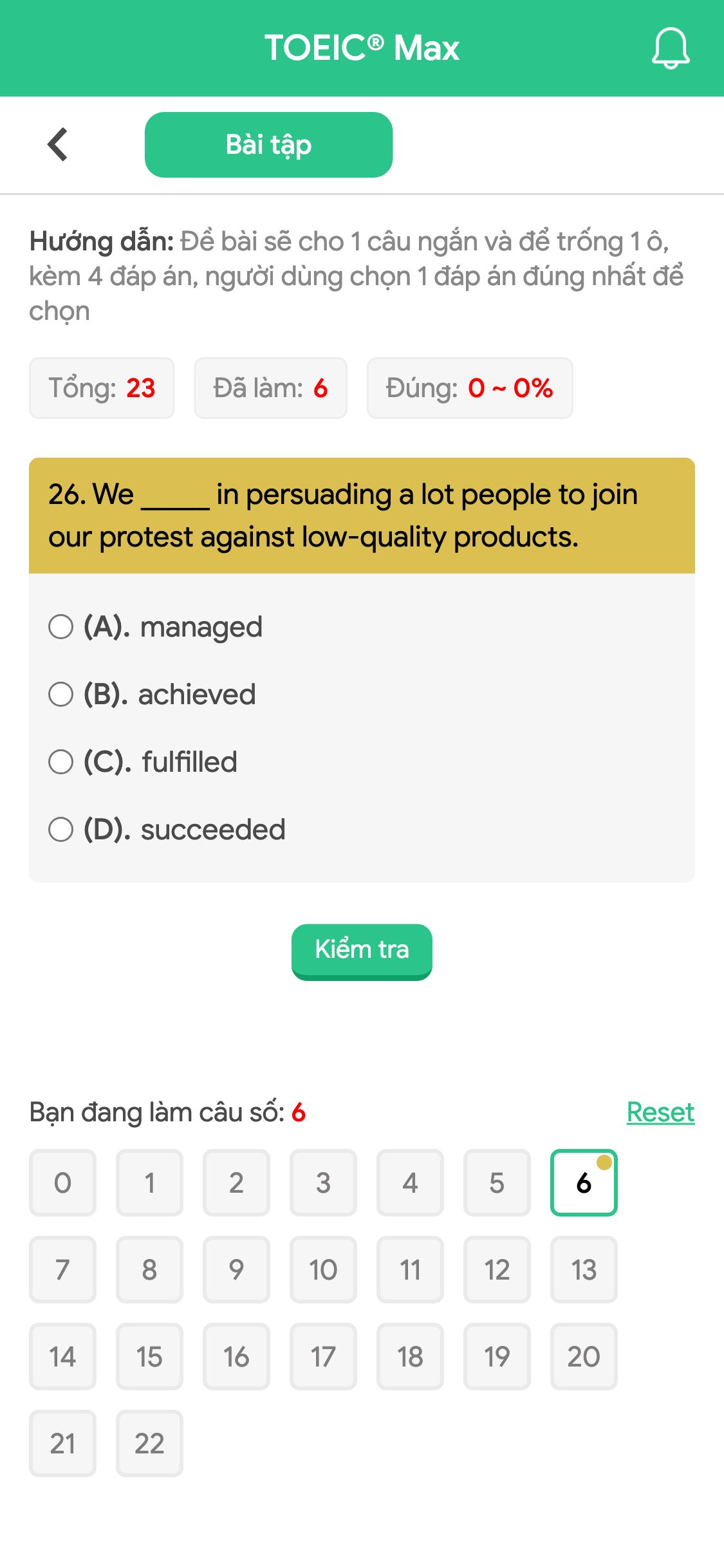Viewport: 724px width, 1568px height.
Task: Click the Đã làm: 6 counter
Action: coord(269,388)
